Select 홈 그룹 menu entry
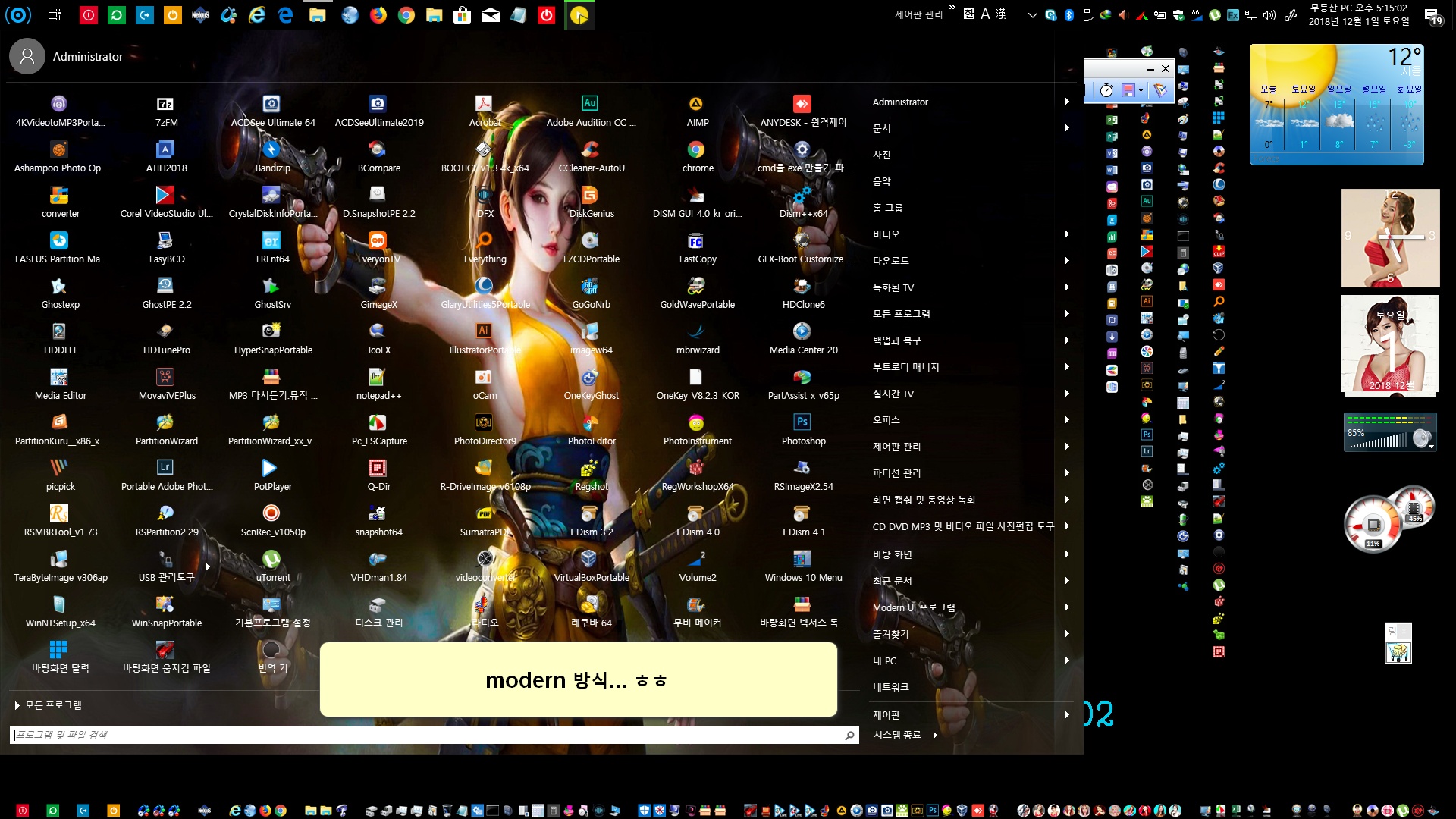Screen dimensions: 1456x819 click(x=887, y=208)
